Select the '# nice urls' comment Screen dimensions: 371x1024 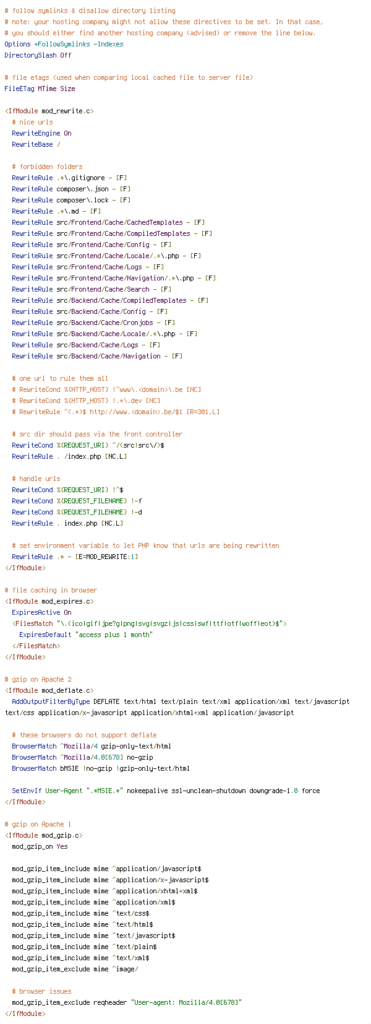tap(32, 122)
